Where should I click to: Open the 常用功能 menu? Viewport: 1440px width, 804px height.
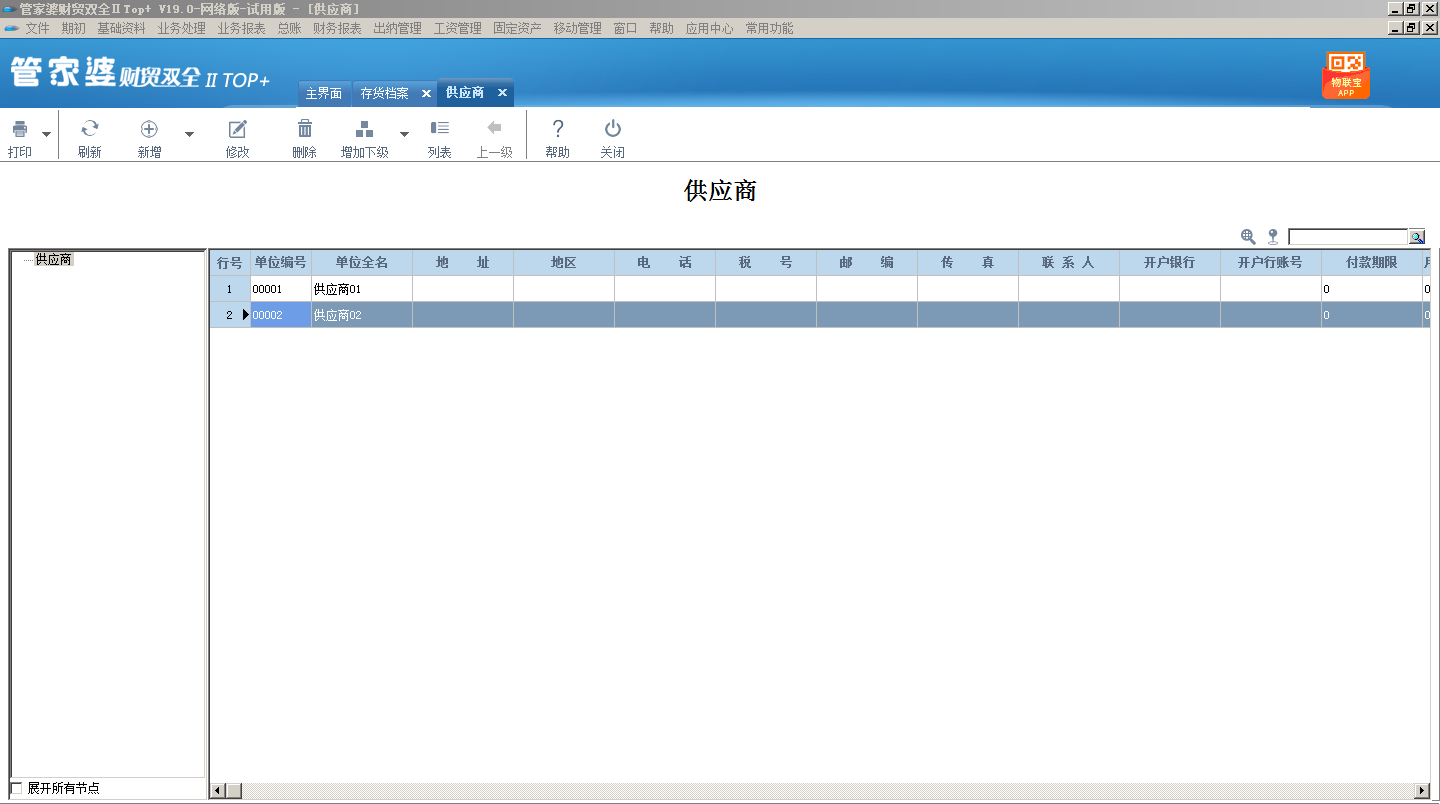click(x=769, y=28)
